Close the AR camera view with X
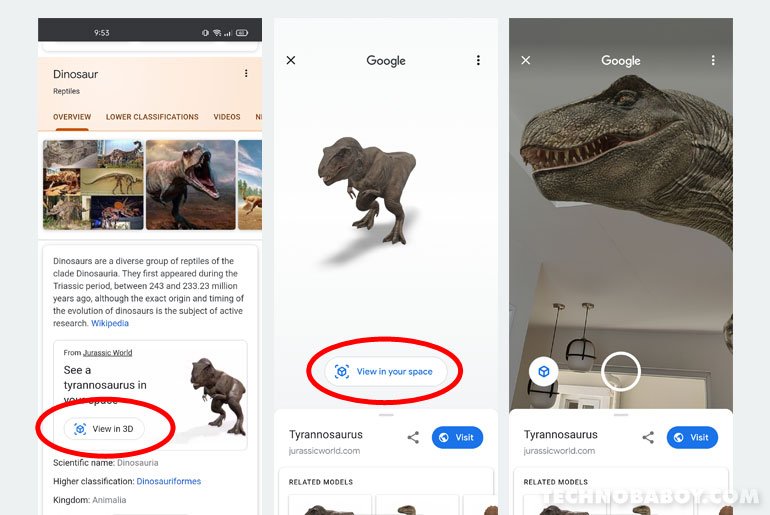This screenshot has height=515, width=770. click(x=525, y=60)
